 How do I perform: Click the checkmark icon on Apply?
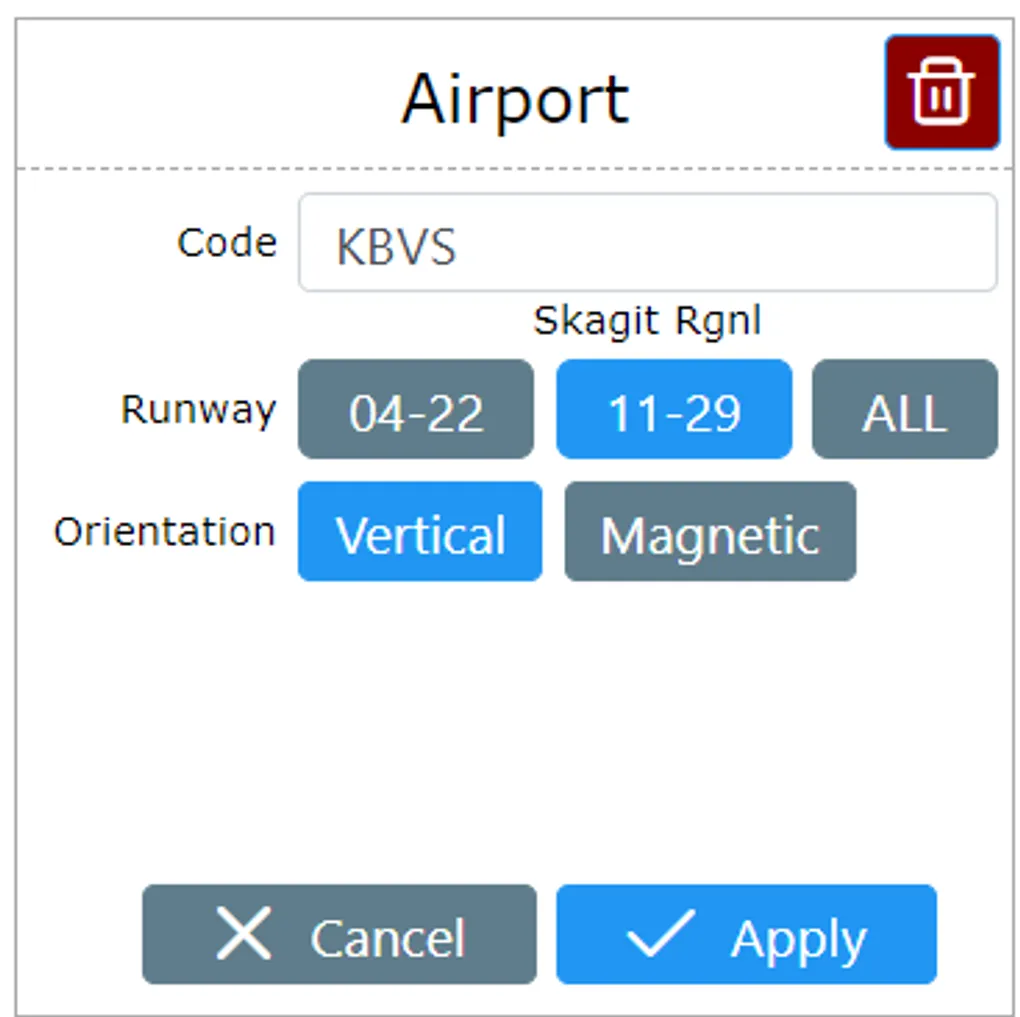(x=661, y=935)
